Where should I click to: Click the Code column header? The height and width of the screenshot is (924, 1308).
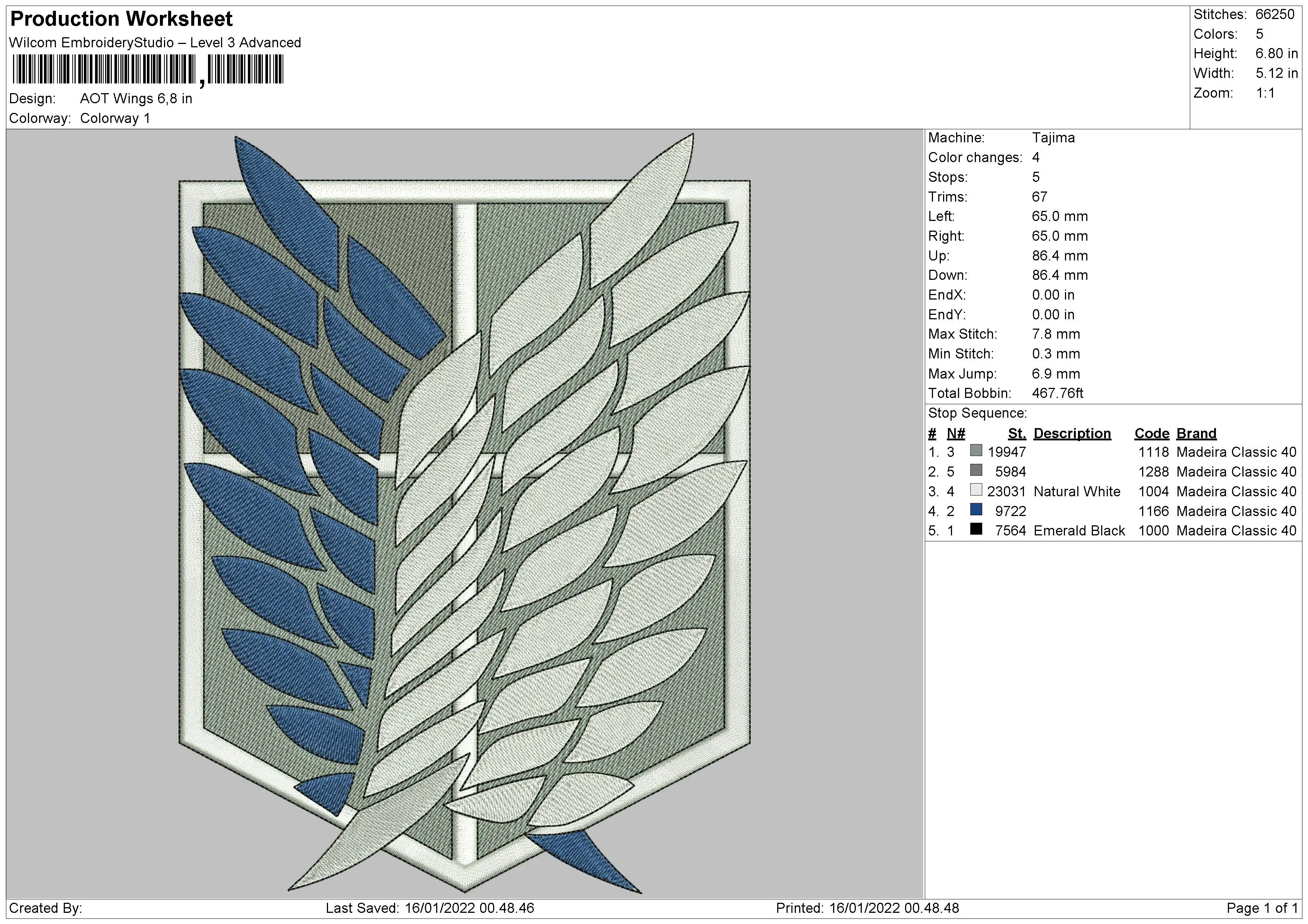(1151, 434)
